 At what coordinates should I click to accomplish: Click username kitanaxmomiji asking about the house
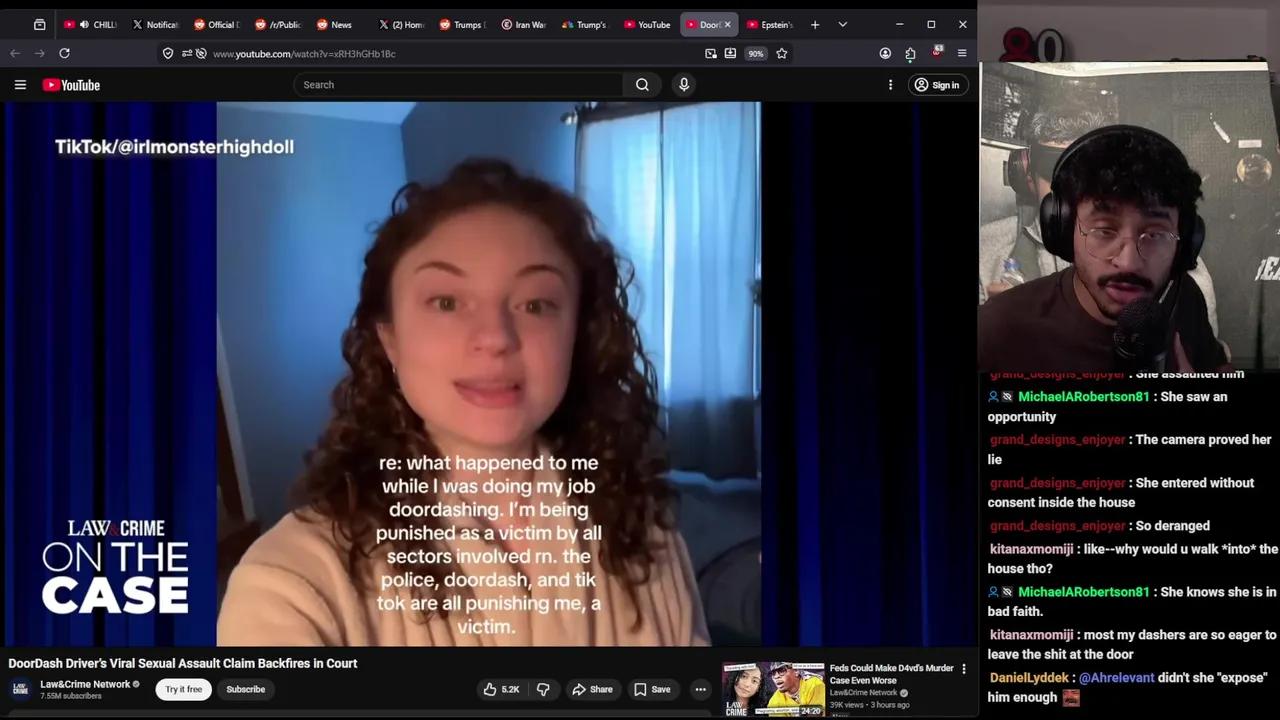pyautogui.click(x=1031, y=549)
